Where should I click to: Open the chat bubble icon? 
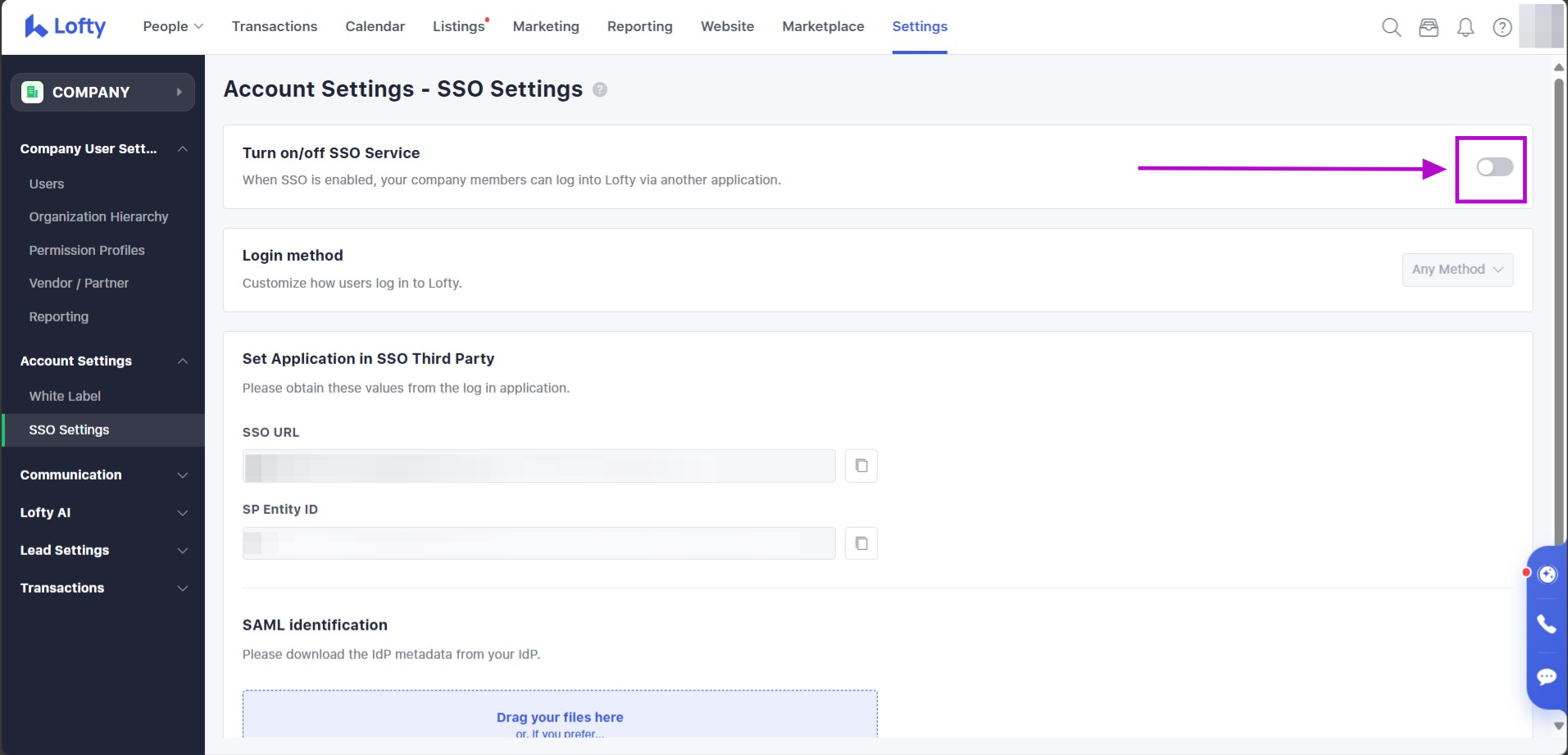click(1547, 676)
